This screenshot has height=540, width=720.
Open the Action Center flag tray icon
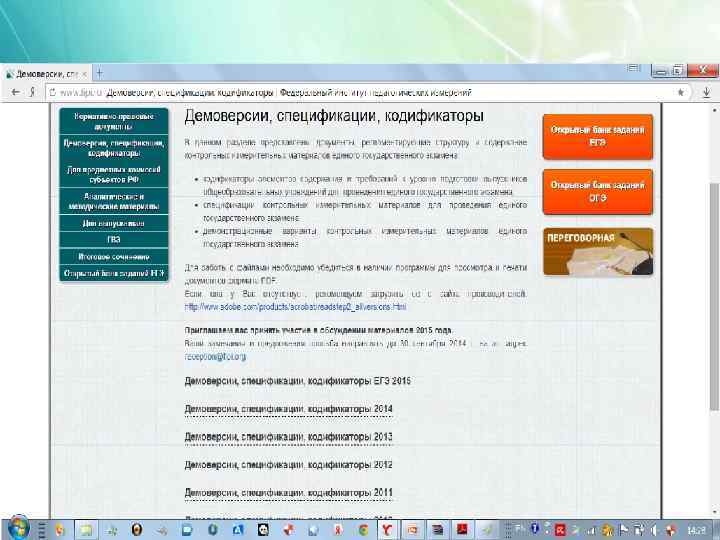pos(624,530)
